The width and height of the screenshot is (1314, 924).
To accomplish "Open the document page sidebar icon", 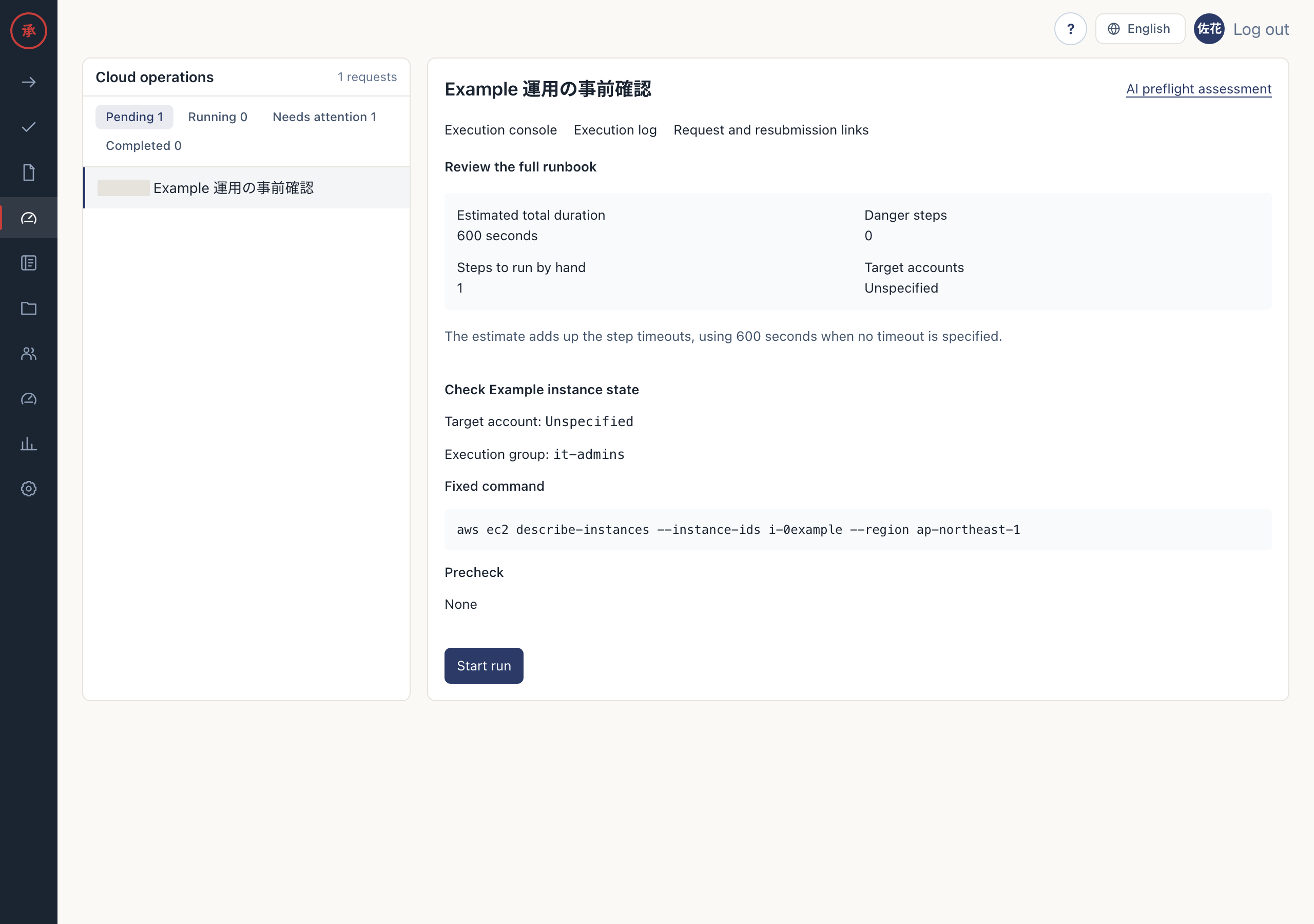I will pyautogui.click(x=29, y=172).
